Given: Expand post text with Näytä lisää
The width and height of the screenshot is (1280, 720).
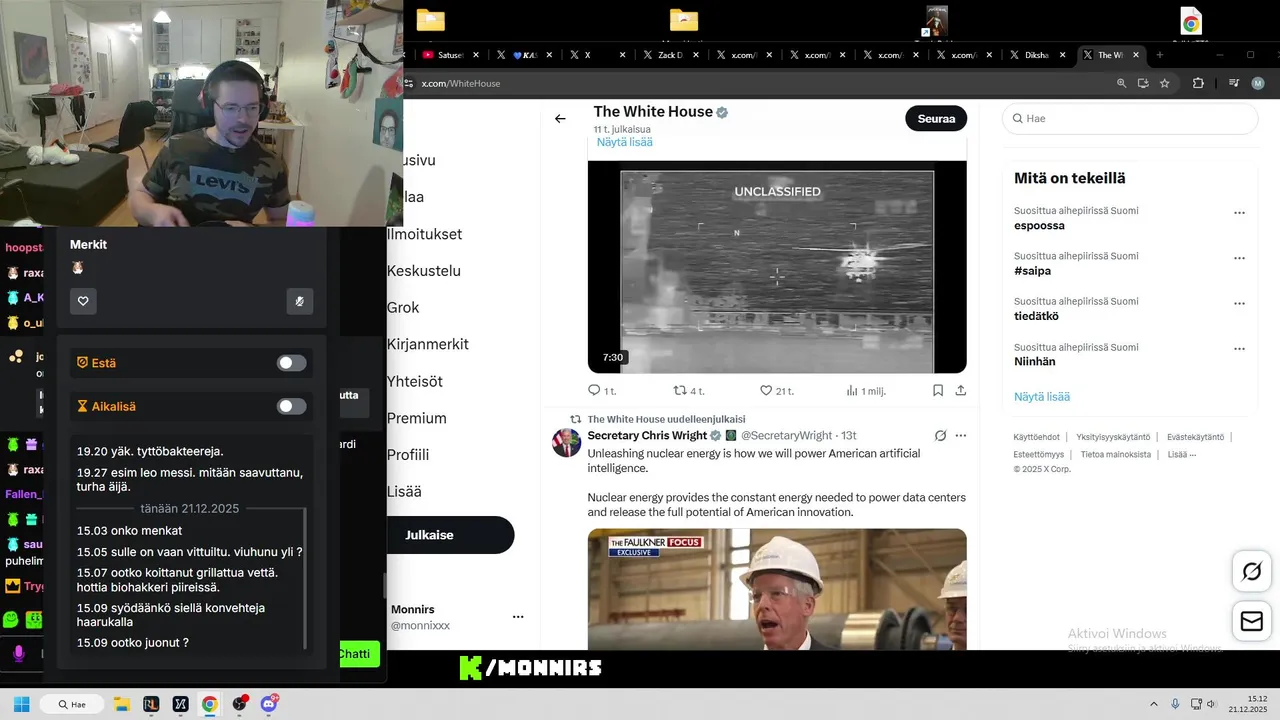Looking at the screenshot, I should pos(625,142).
